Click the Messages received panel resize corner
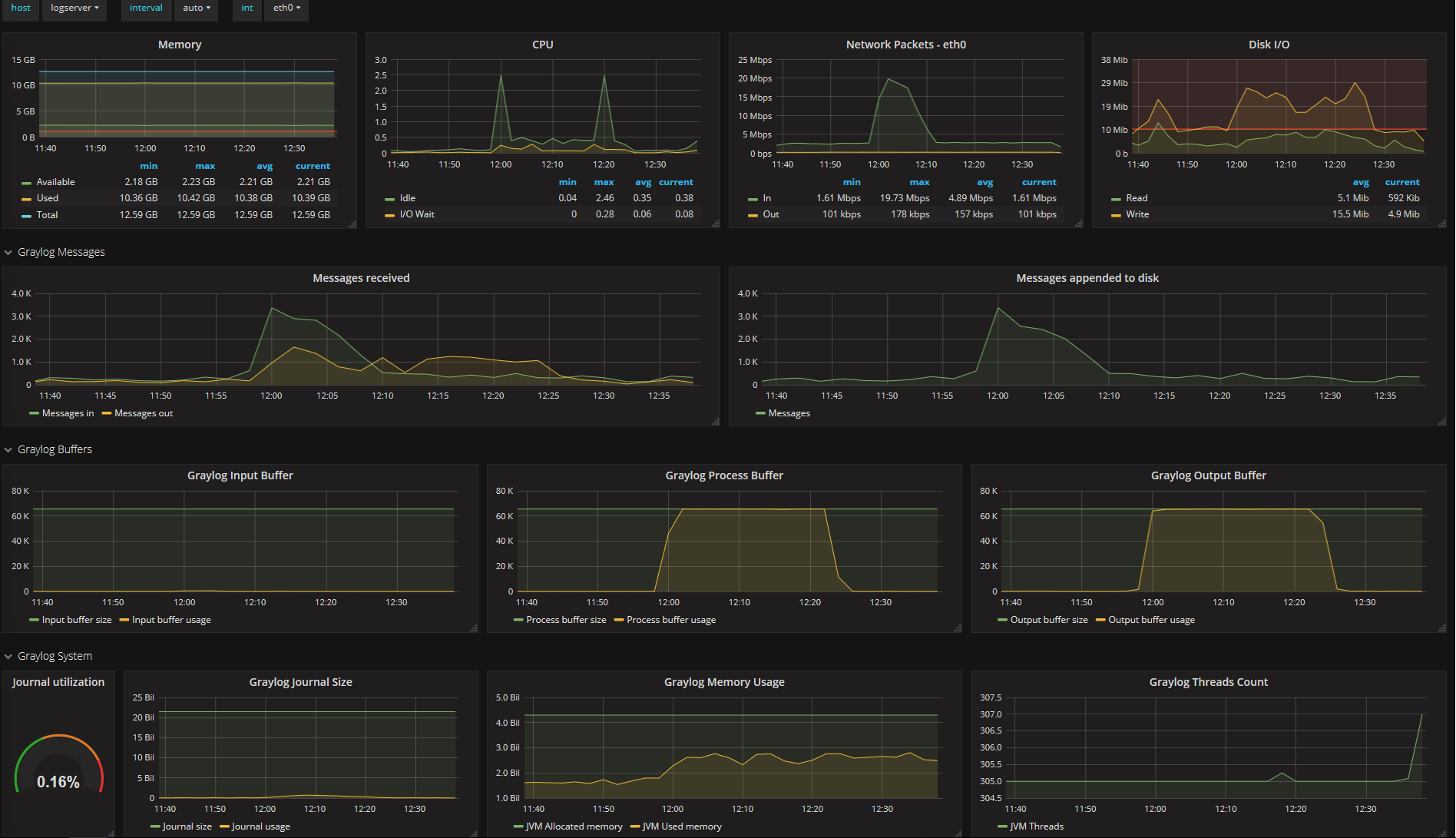Screen dimensions: 1456x838 [716, 422]
